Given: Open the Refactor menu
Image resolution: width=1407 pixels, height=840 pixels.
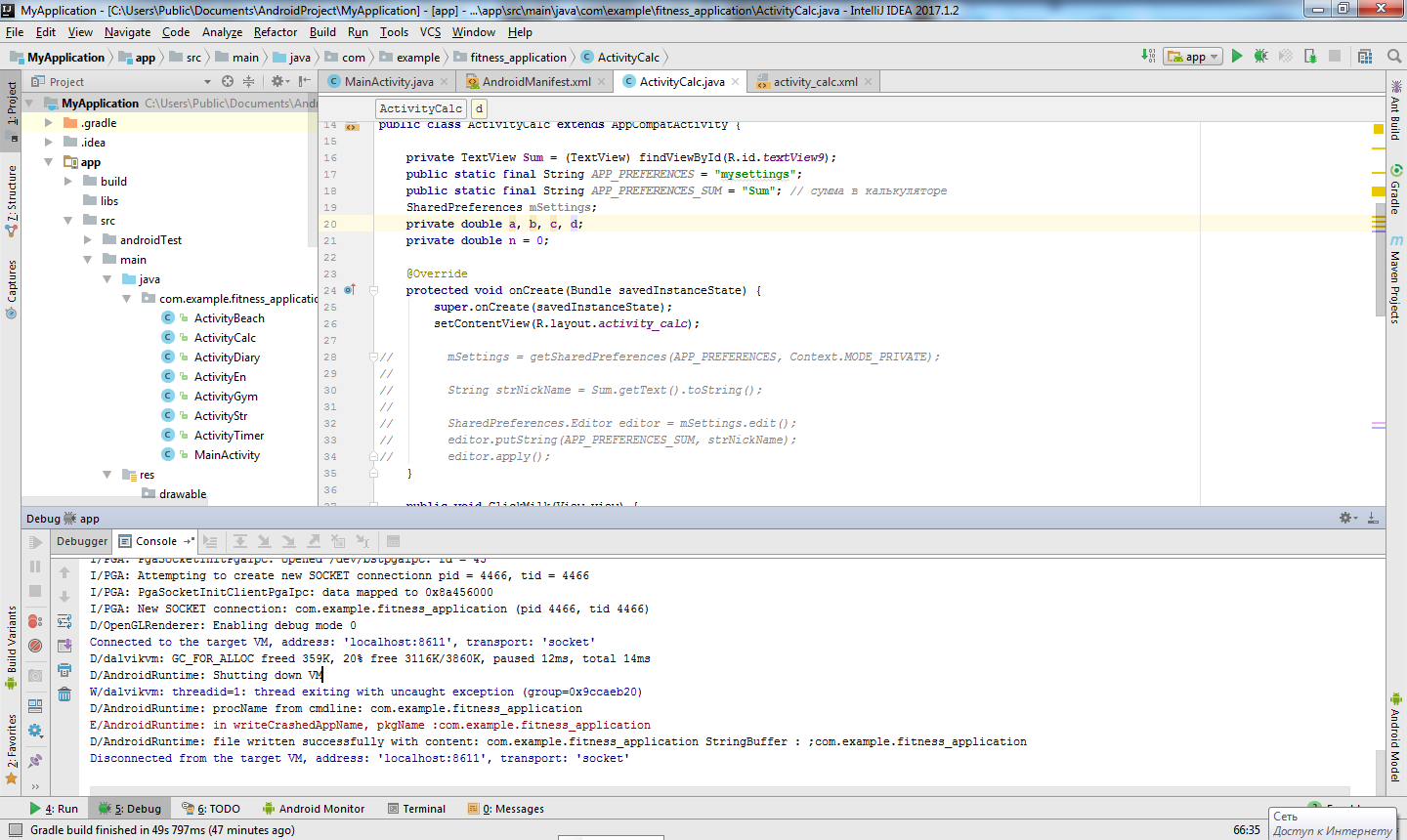Looking at the screenshot, I should [x=276, y=32].
